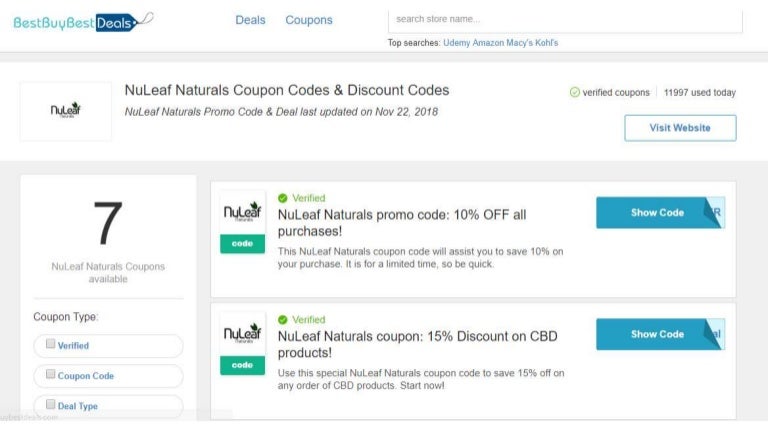Enable the Verified coupon type checkbox
The image size is (768, 432).
pos(49,345)
